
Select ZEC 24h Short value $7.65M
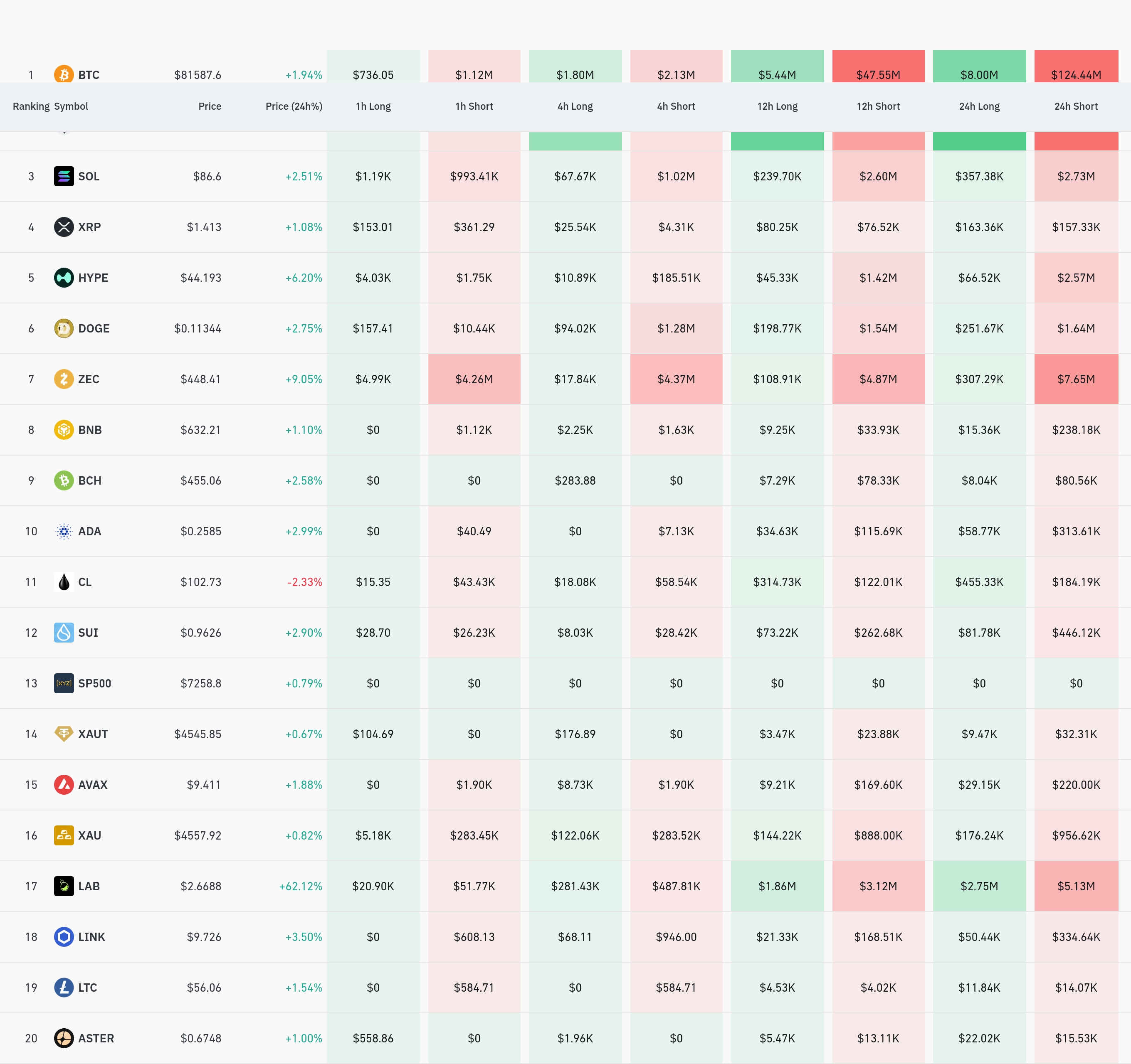click(1076, 379)
